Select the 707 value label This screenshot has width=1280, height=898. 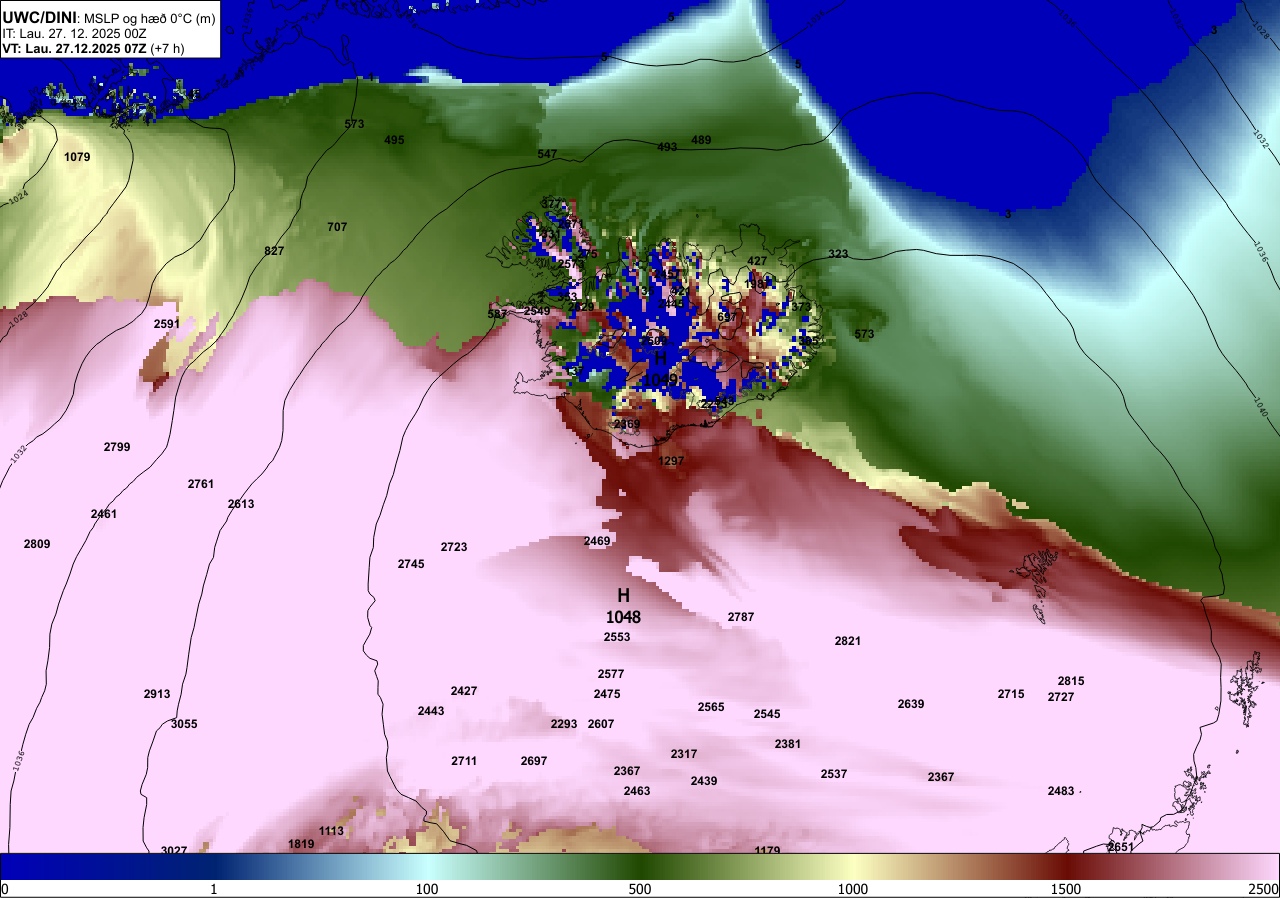337,227
